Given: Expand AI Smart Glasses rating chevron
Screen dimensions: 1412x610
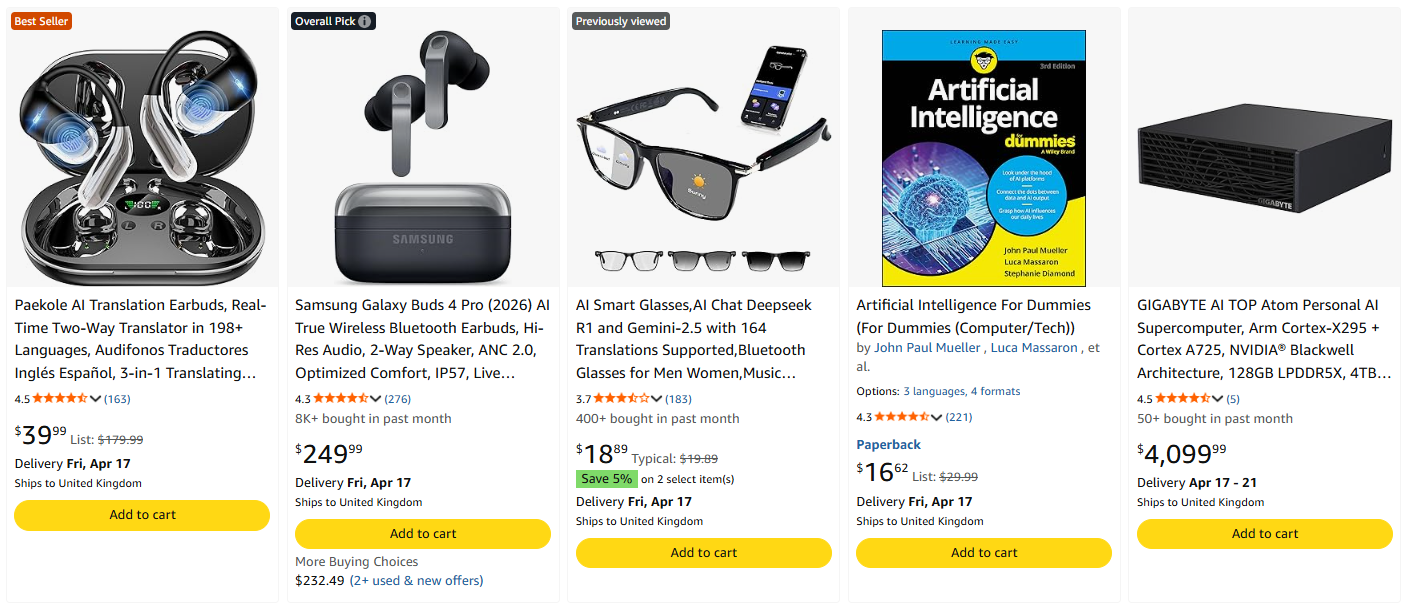Looking at the screenshot, I should 657,399.
